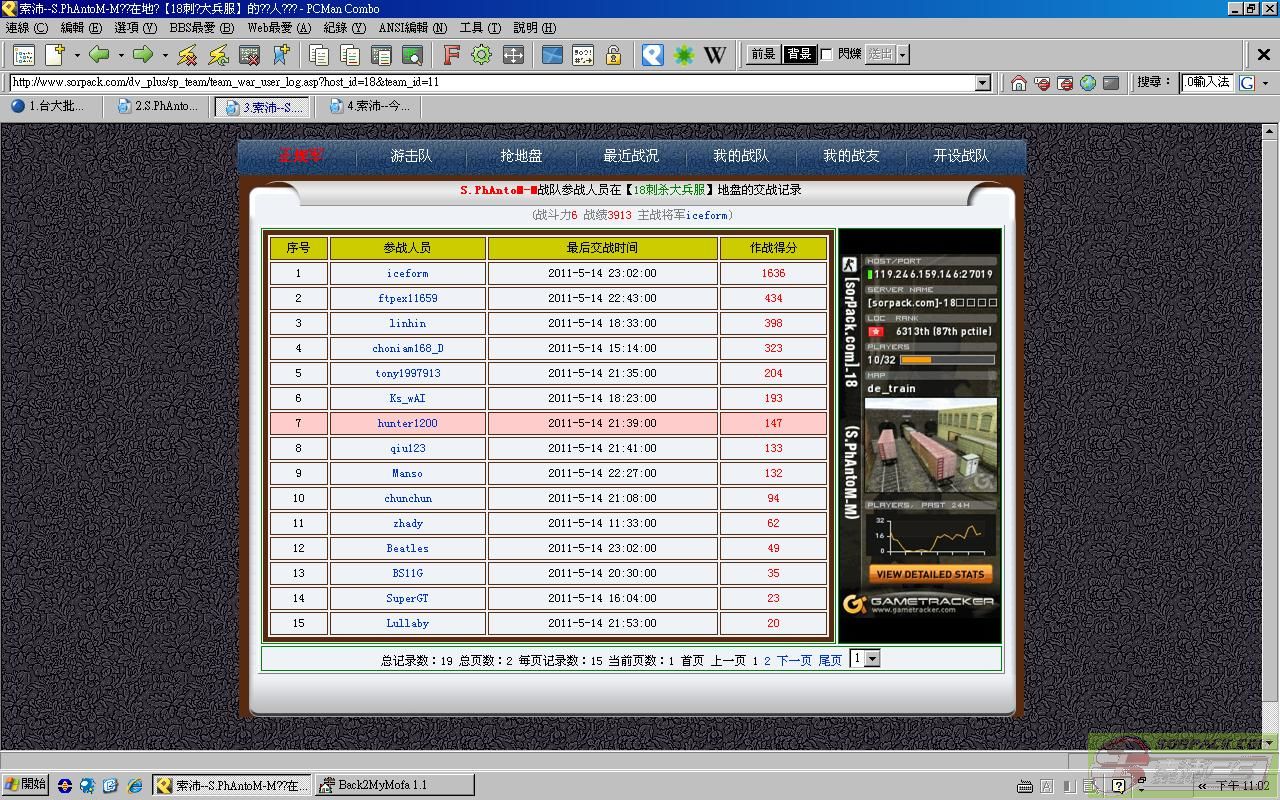Expand the address bar URL dropdown

click(x=982, y=83)
